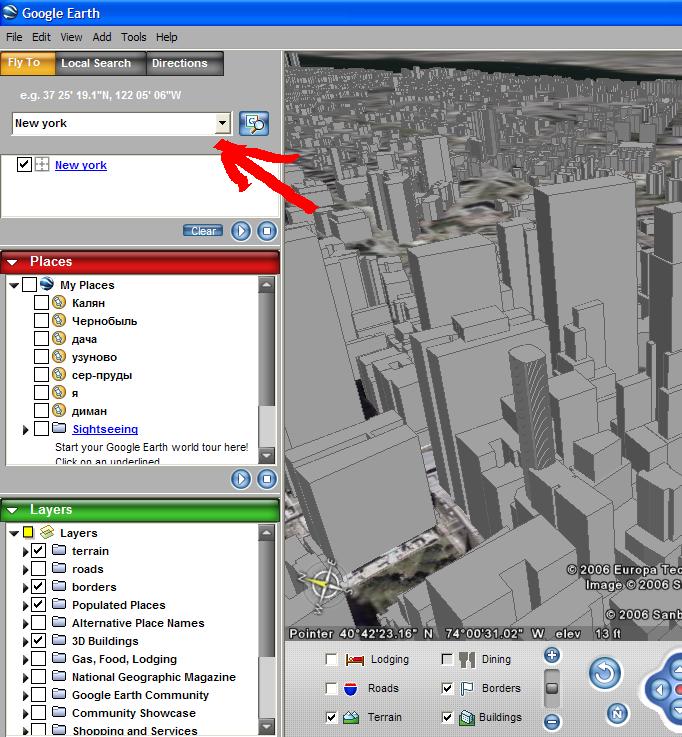Open the New york search result link
This screenshot has height=737, width=682.
[x=81, y=165]
